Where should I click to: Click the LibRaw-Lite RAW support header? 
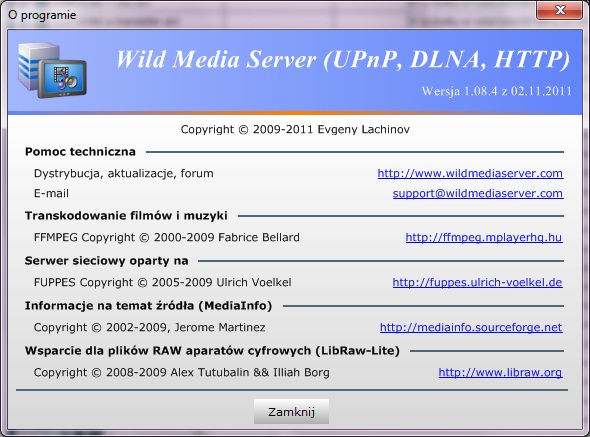click(212, 351)
